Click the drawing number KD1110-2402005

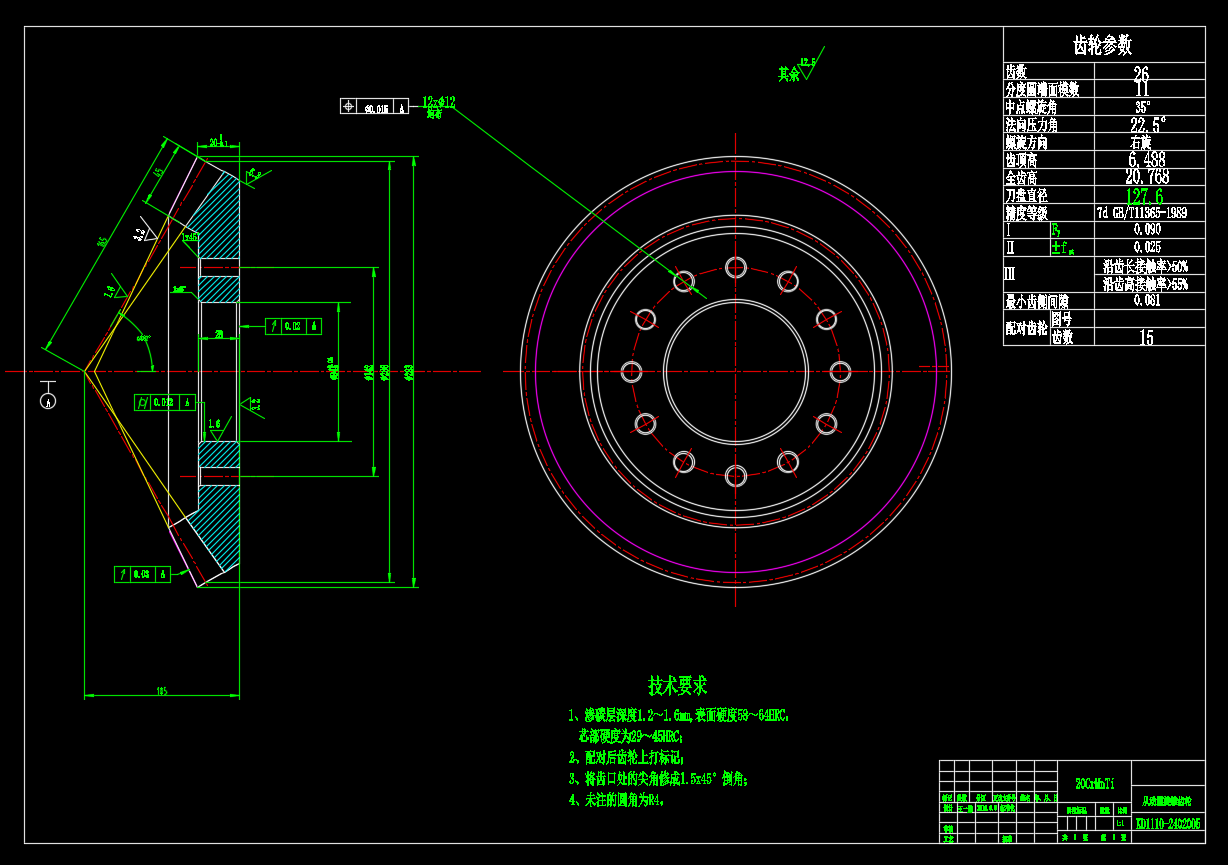coord(1168,824)
